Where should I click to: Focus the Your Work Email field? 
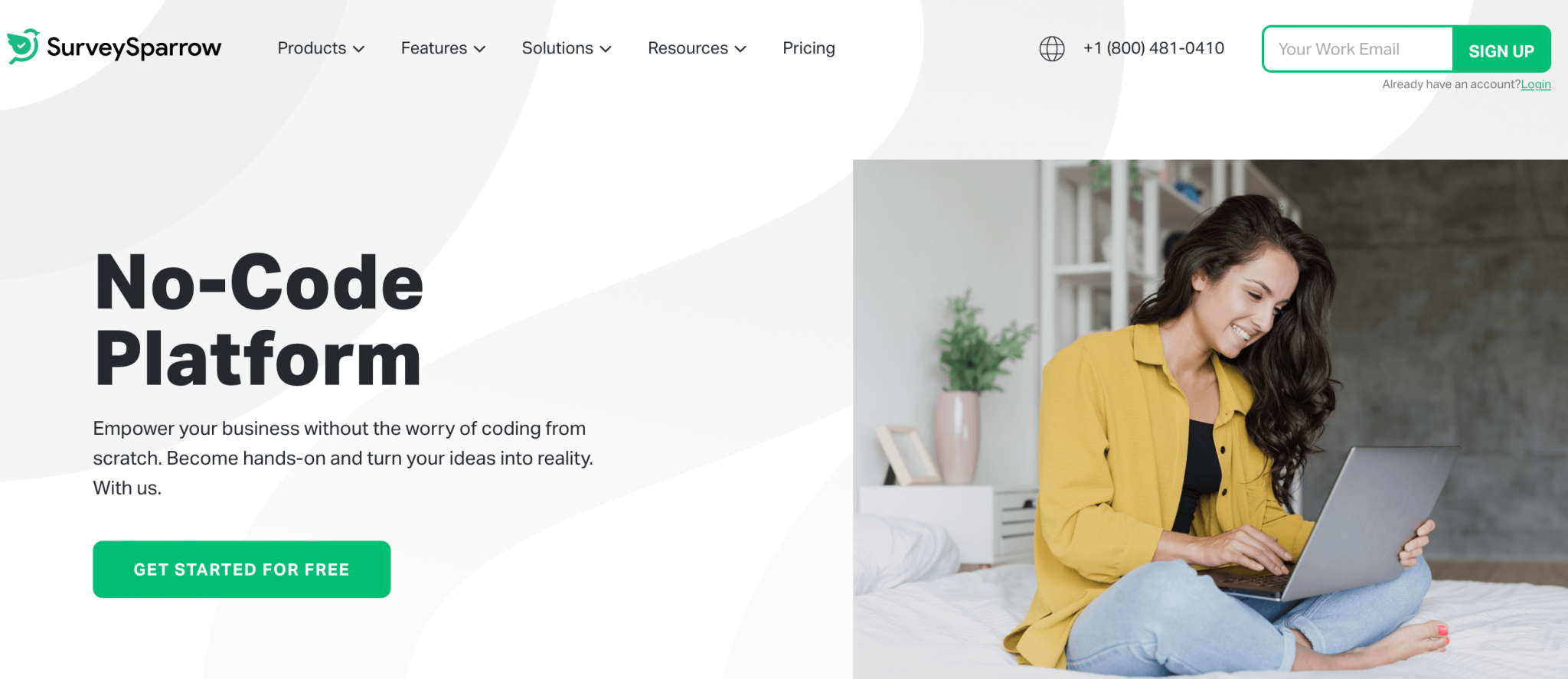[x=1357, y=49]
